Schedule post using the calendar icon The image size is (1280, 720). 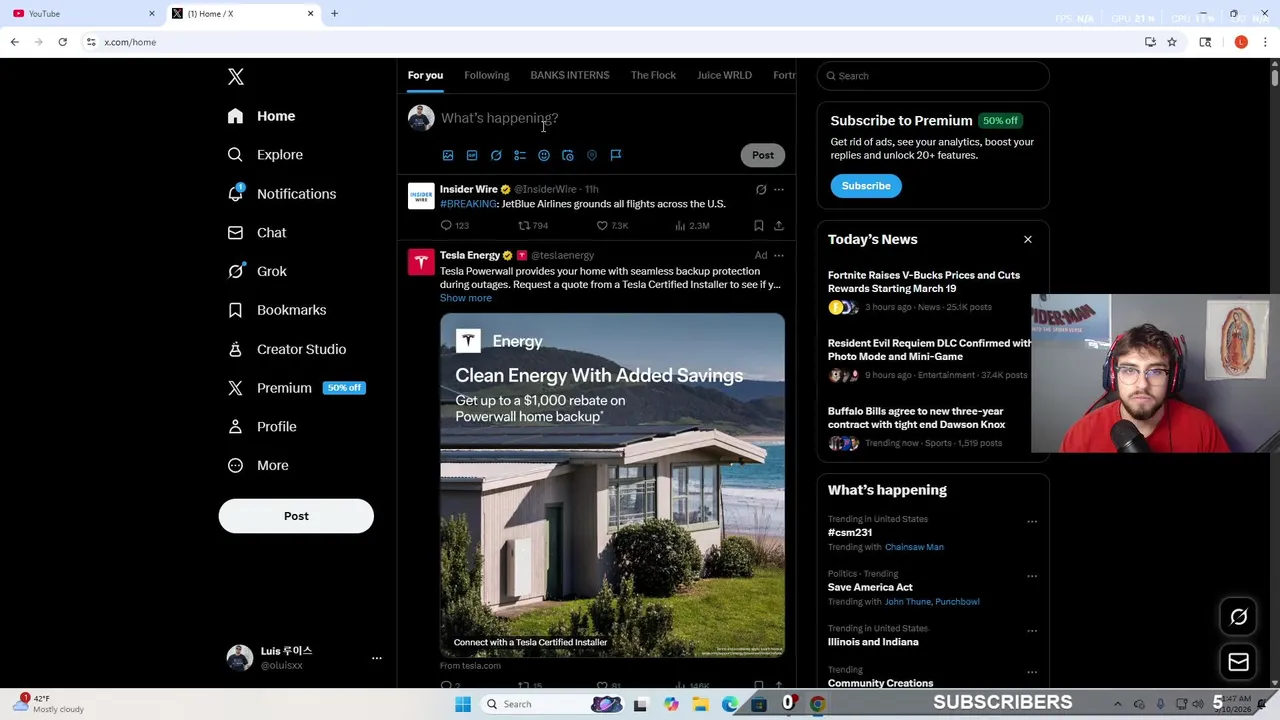(x=568, y=155)
